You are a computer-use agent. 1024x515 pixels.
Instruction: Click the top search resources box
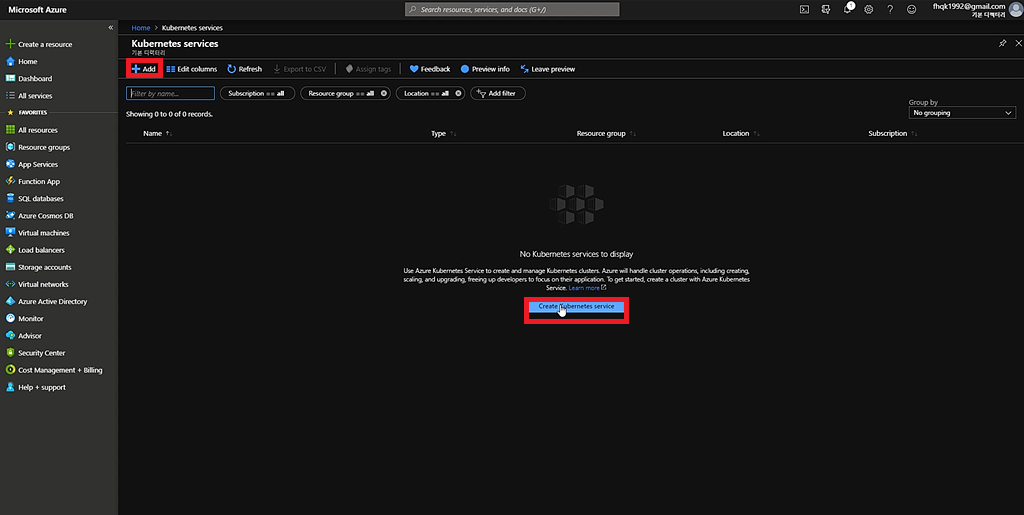[512, 9]
